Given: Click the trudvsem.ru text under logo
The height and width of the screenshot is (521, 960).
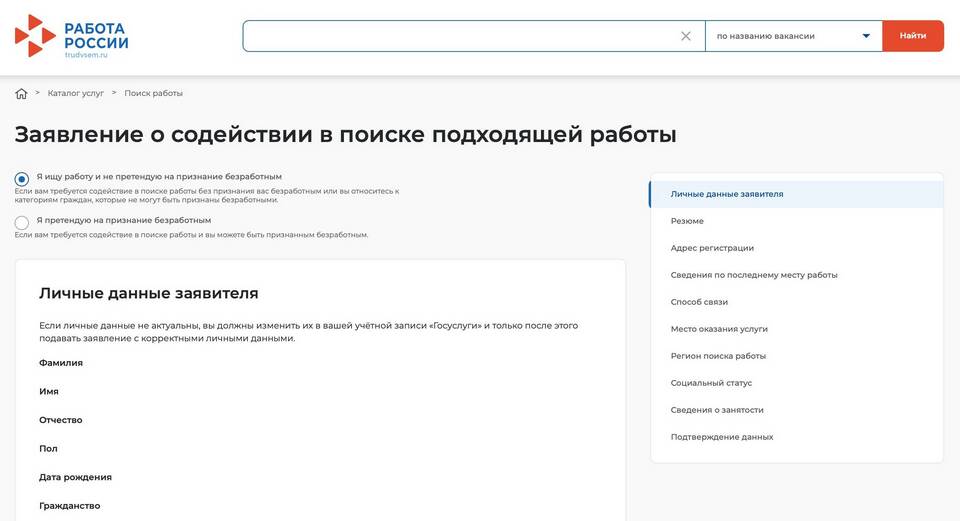Looking at the screenshot, I should 86,54.
